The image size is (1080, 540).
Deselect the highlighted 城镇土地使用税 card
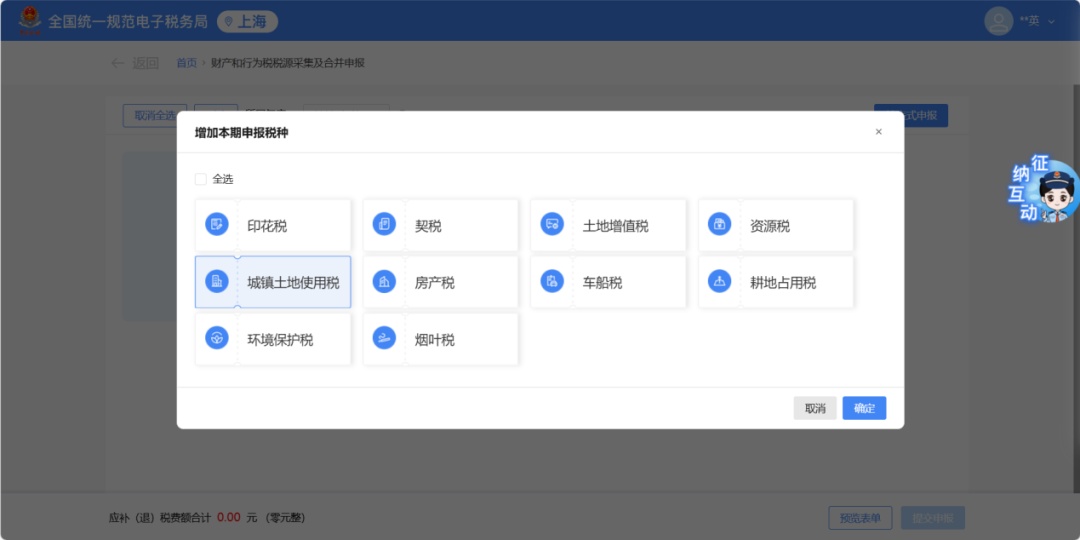point(273,282)
